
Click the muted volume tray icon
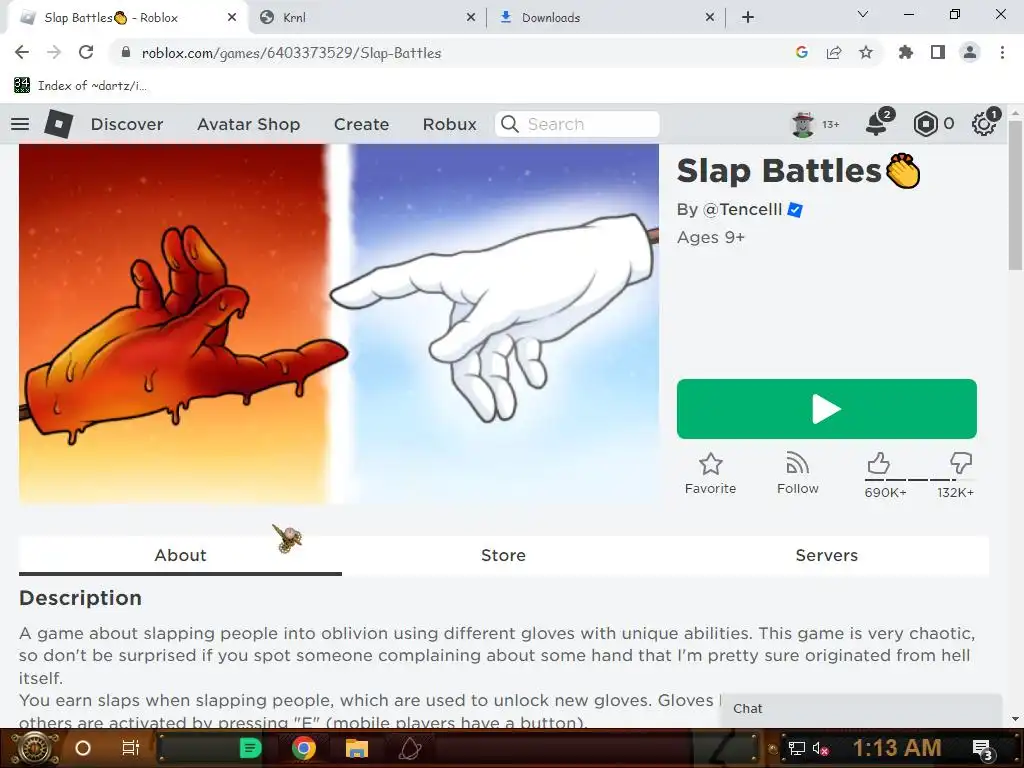tap(820, 748)
